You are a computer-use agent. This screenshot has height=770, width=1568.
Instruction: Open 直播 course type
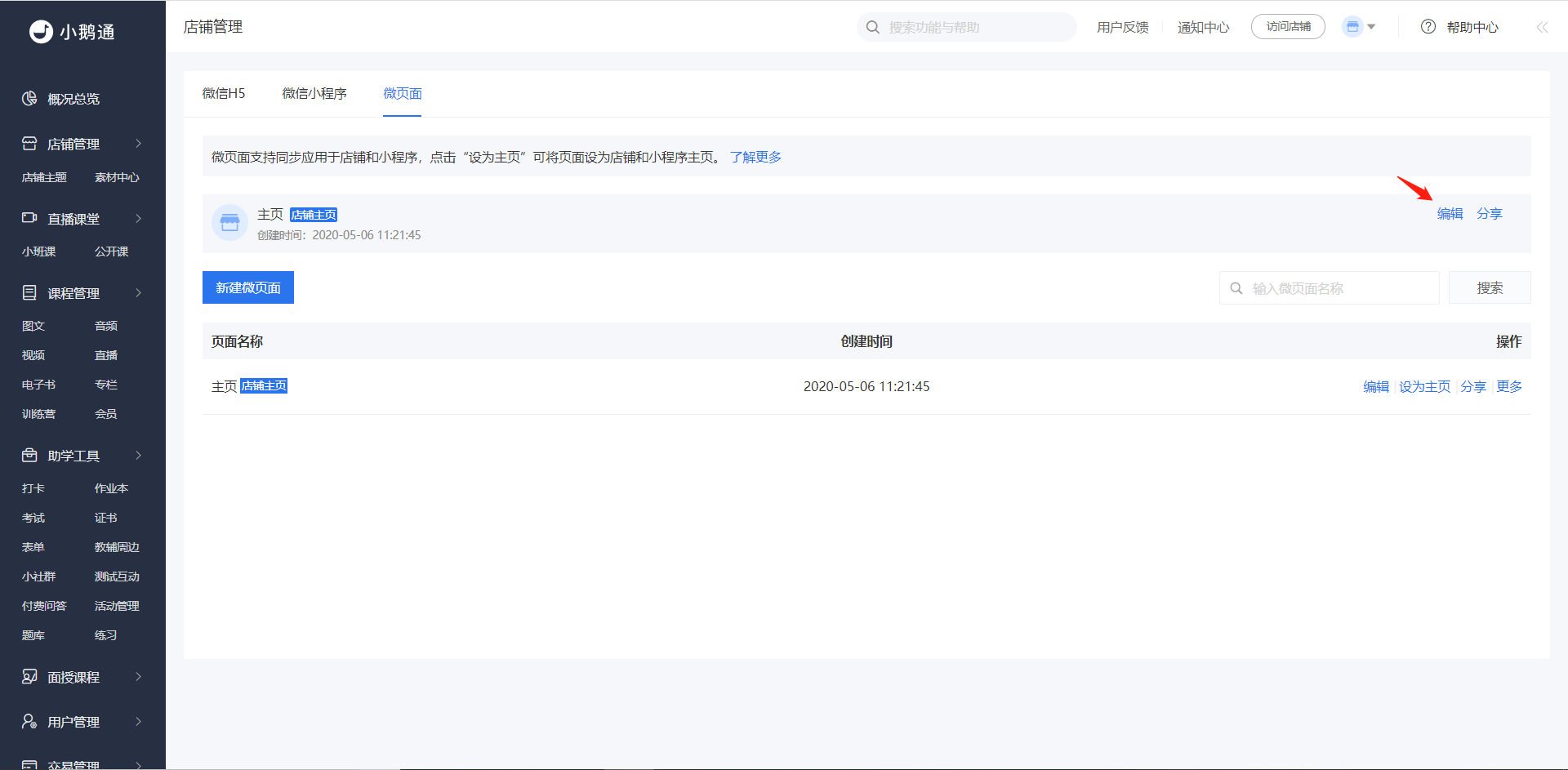click(x=105, y=355)
